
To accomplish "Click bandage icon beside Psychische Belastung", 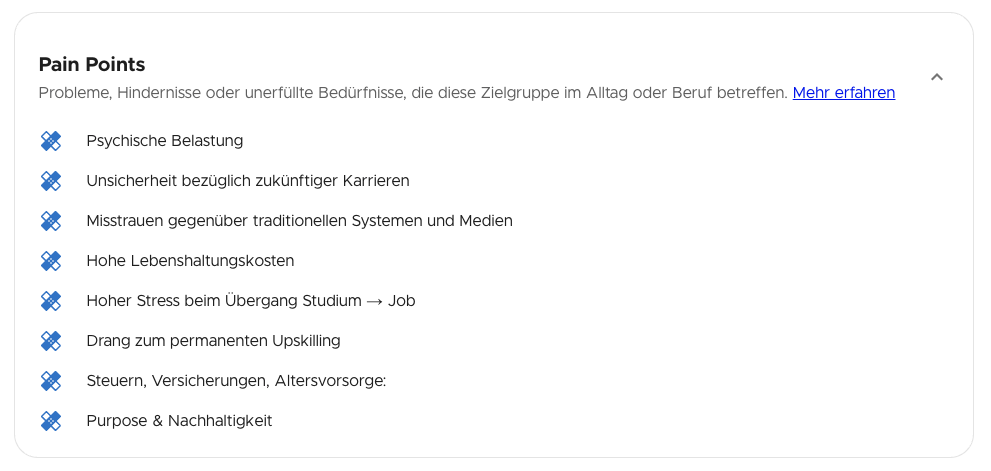I will [x=51, y=141].
